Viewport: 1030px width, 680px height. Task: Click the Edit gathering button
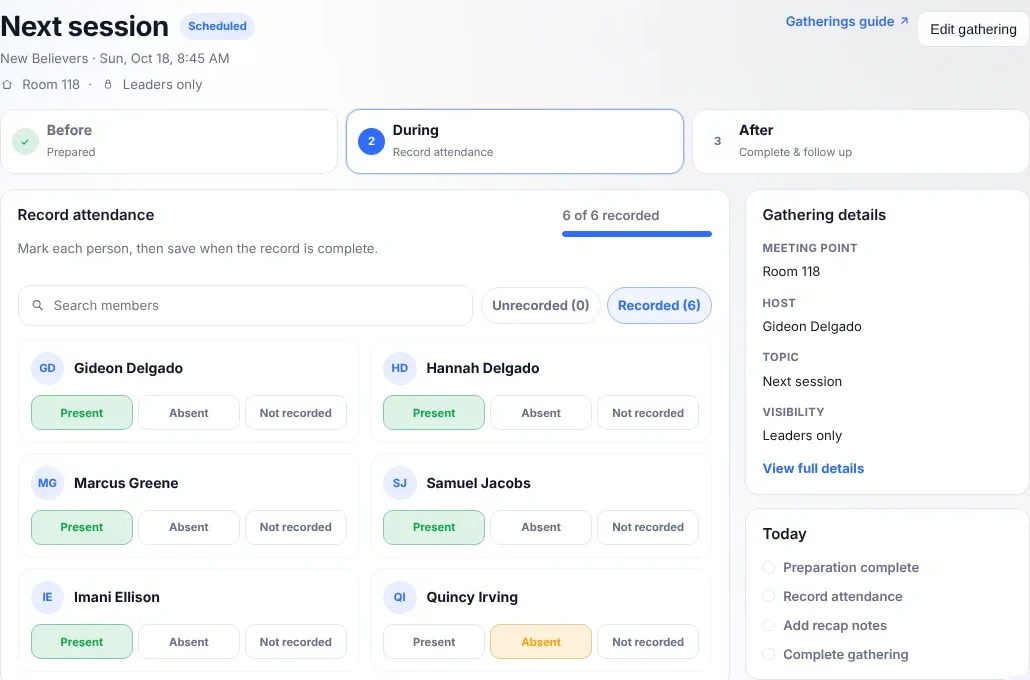pyautogui.click(x=973, y=30)
